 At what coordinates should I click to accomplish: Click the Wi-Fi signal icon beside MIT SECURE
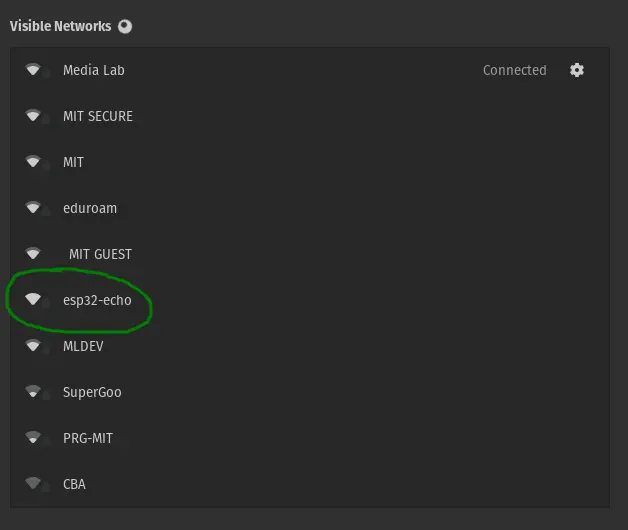[x=33, y=116]
